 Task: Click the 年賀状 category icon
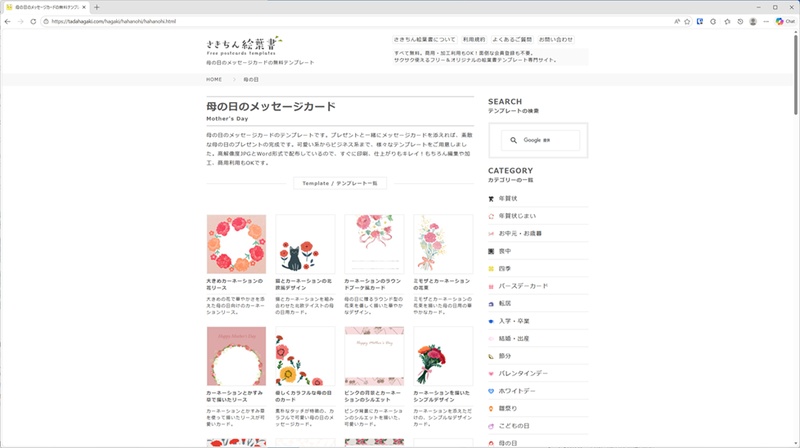491,198
